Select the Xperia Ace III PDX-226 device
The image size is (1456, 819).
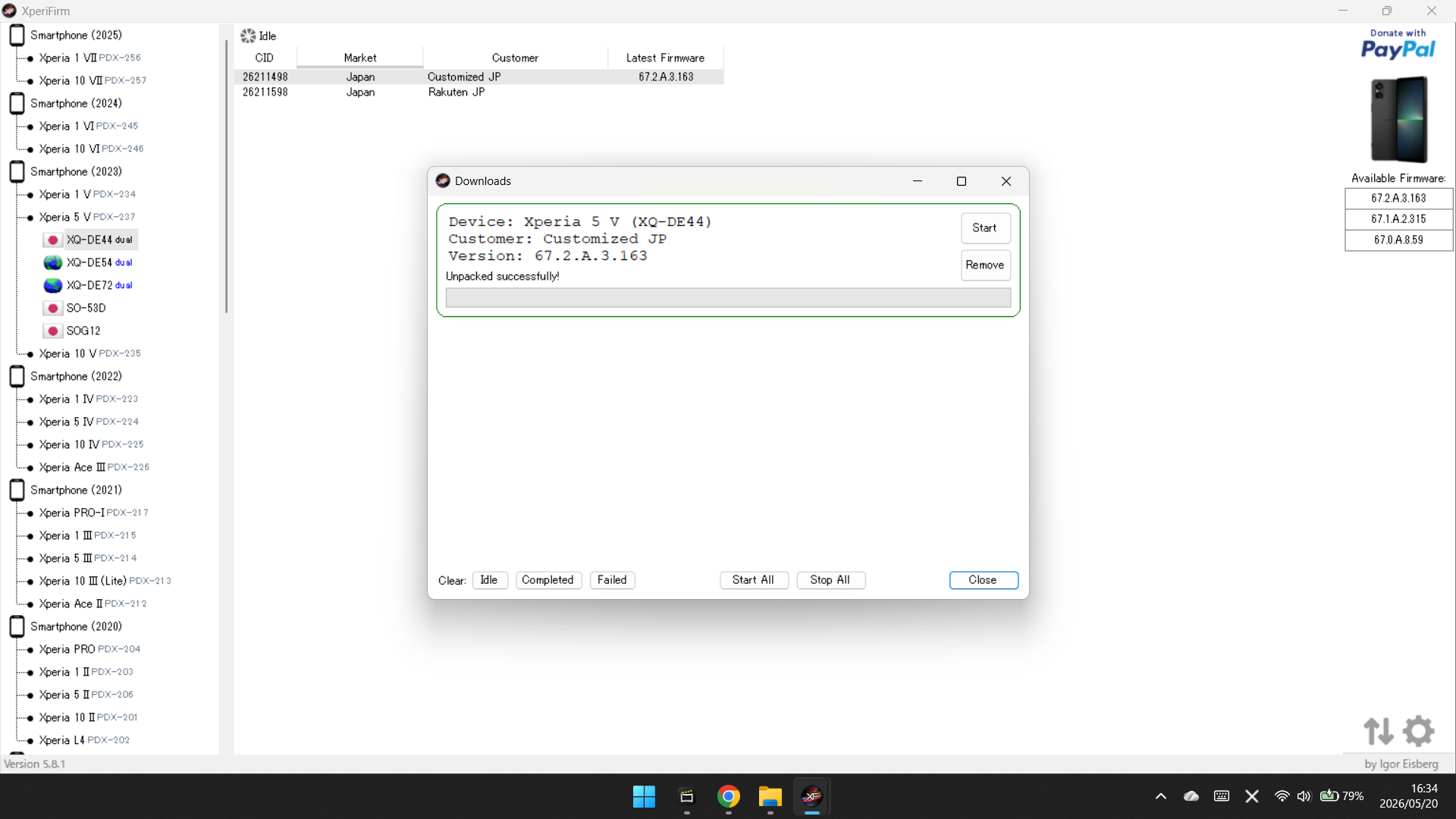point(94,467)
